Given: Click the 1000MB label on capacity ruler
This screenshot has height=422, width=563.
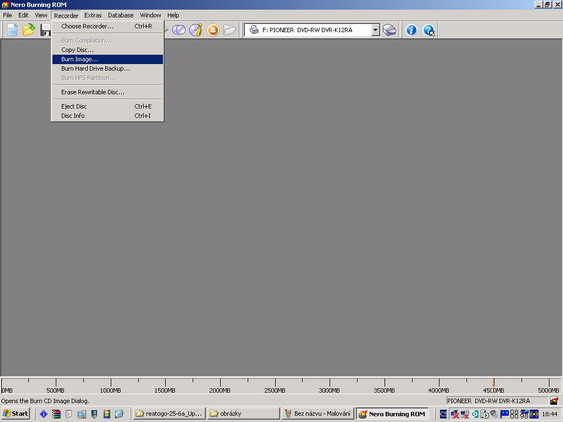Looking at the screenshot, I should (x=110, y=390).
